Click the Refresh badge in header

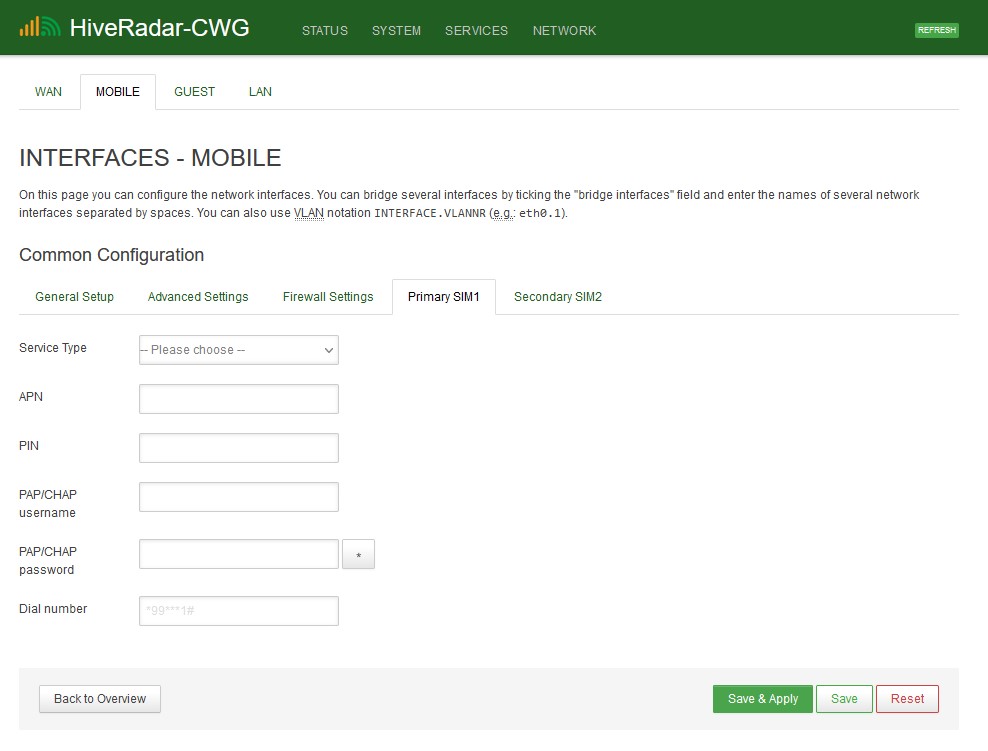coord(936,30)
